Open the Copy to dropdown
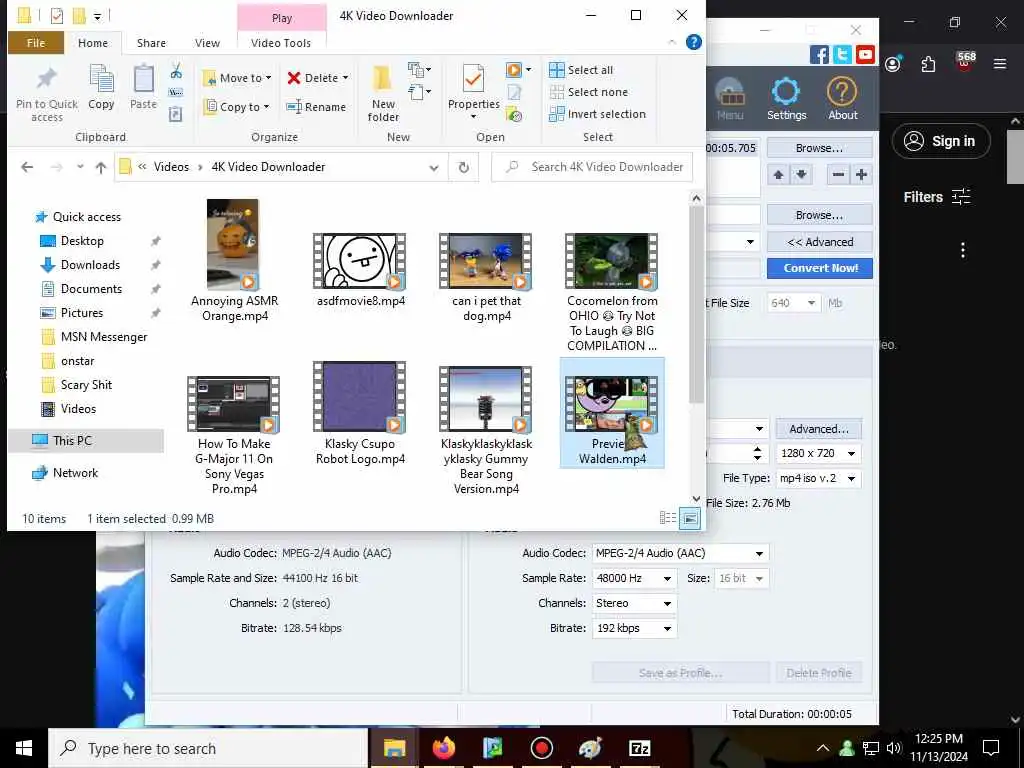The height and width of the screenshot is (768, 1024). [x=236, y=106]
